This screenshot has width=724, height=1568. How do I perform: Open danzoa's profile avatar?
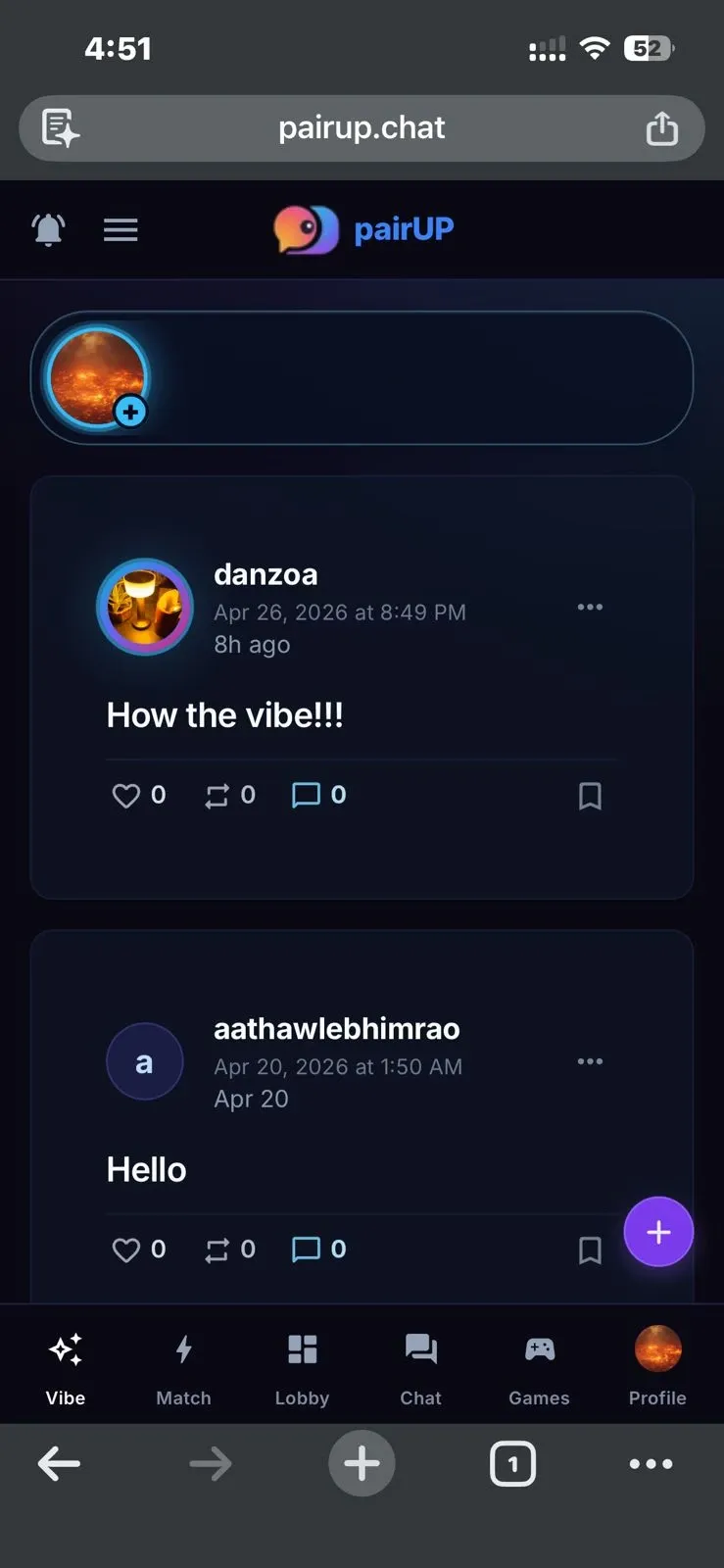[x=145, y=607]
